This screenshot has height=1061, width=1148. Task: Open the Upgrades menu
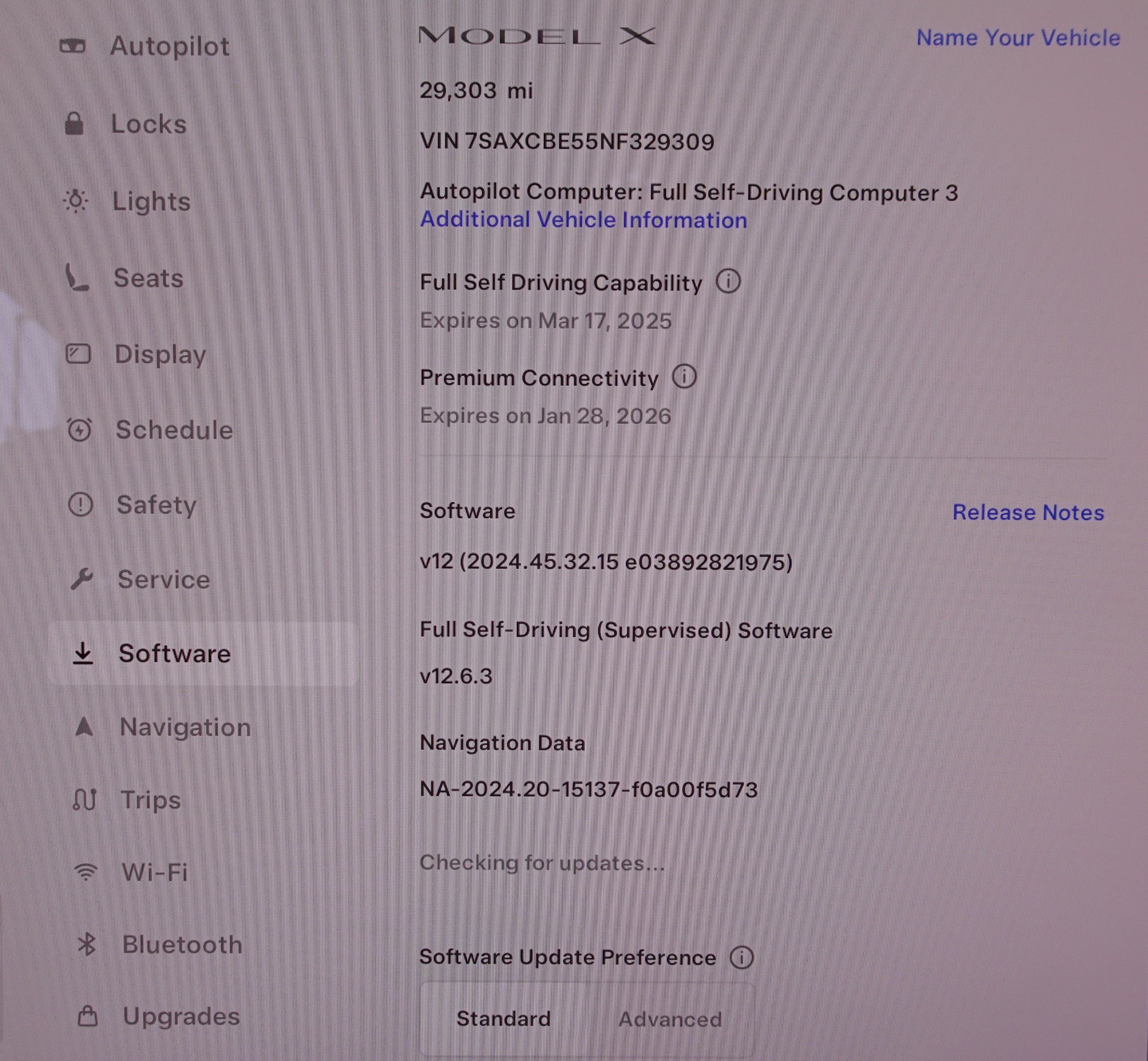(x=181, y=1016)
